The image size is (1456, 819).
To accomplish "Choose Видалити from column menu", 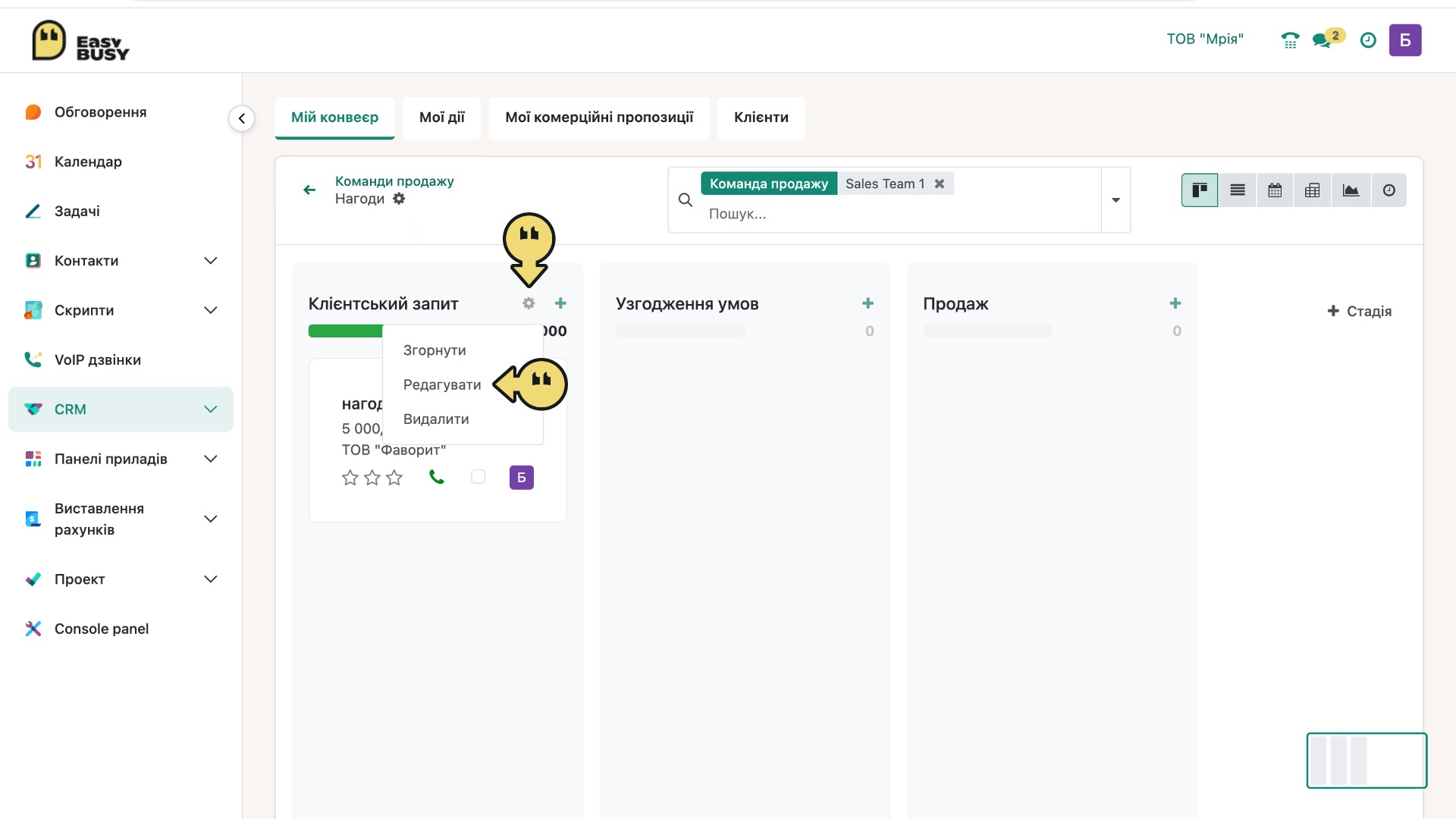I will [436, 419].
